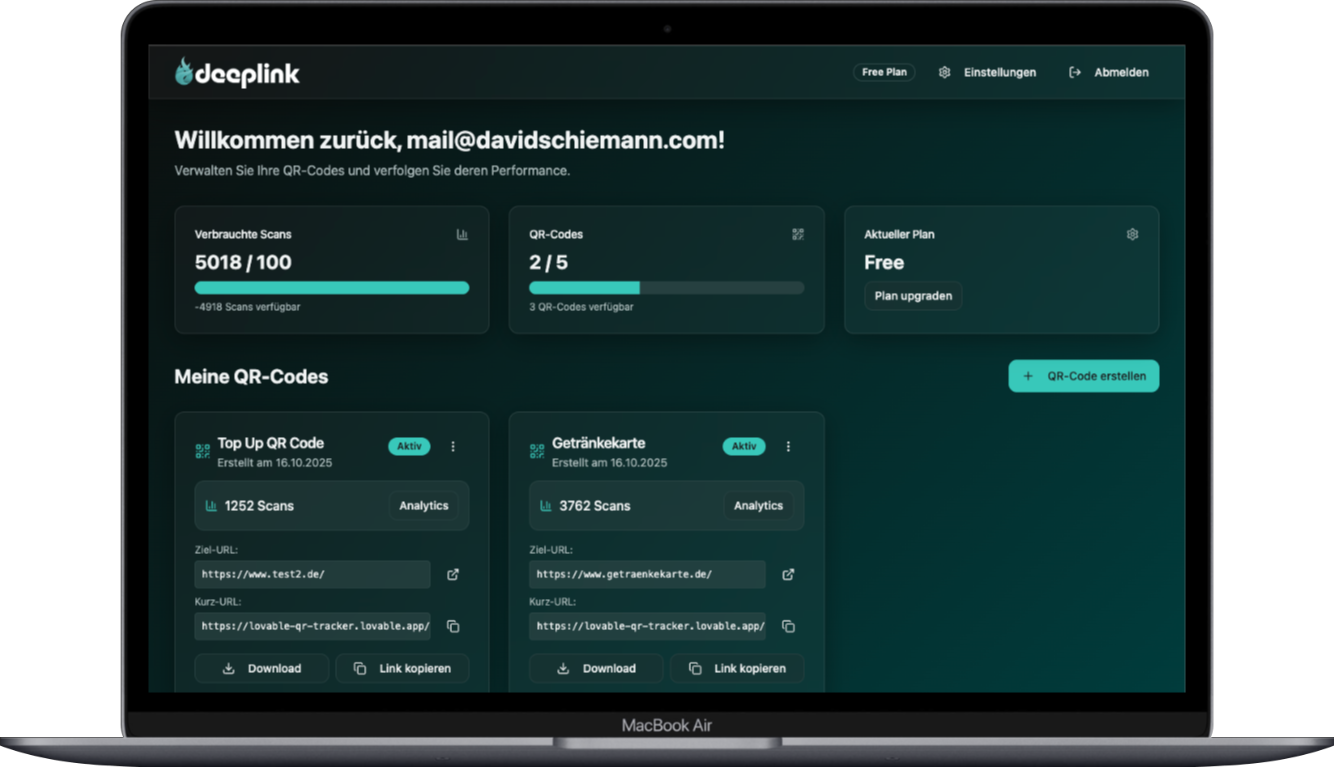The image size is (1334, 767).
Task: Open three-dot menu for Top Up QR Code
Action: (453, 446)
